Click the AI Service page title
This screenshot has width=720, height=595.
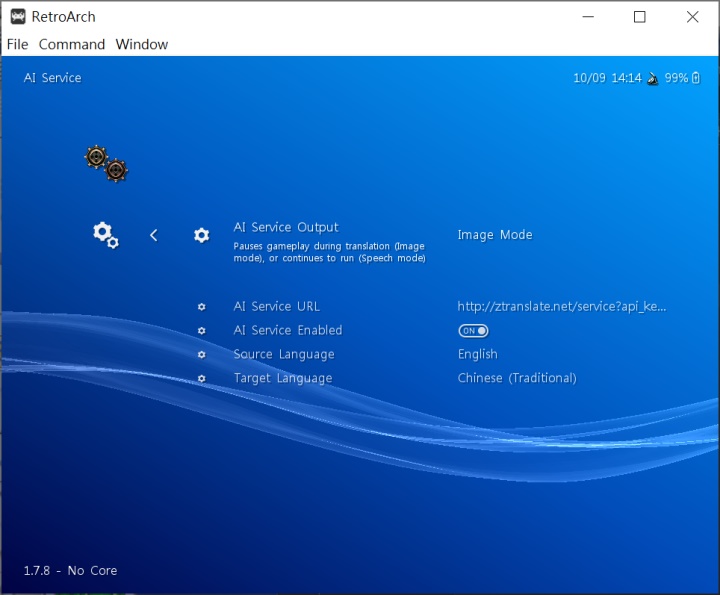coord(52,78)
